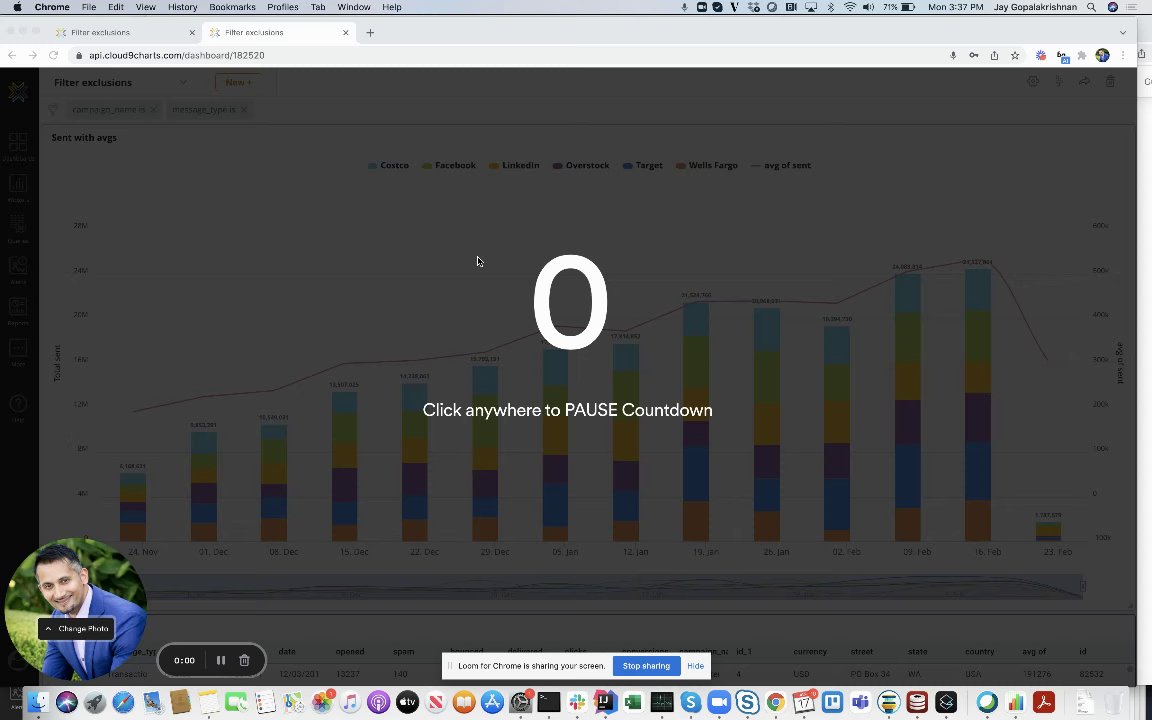Open the View menu

click(145, 7)
